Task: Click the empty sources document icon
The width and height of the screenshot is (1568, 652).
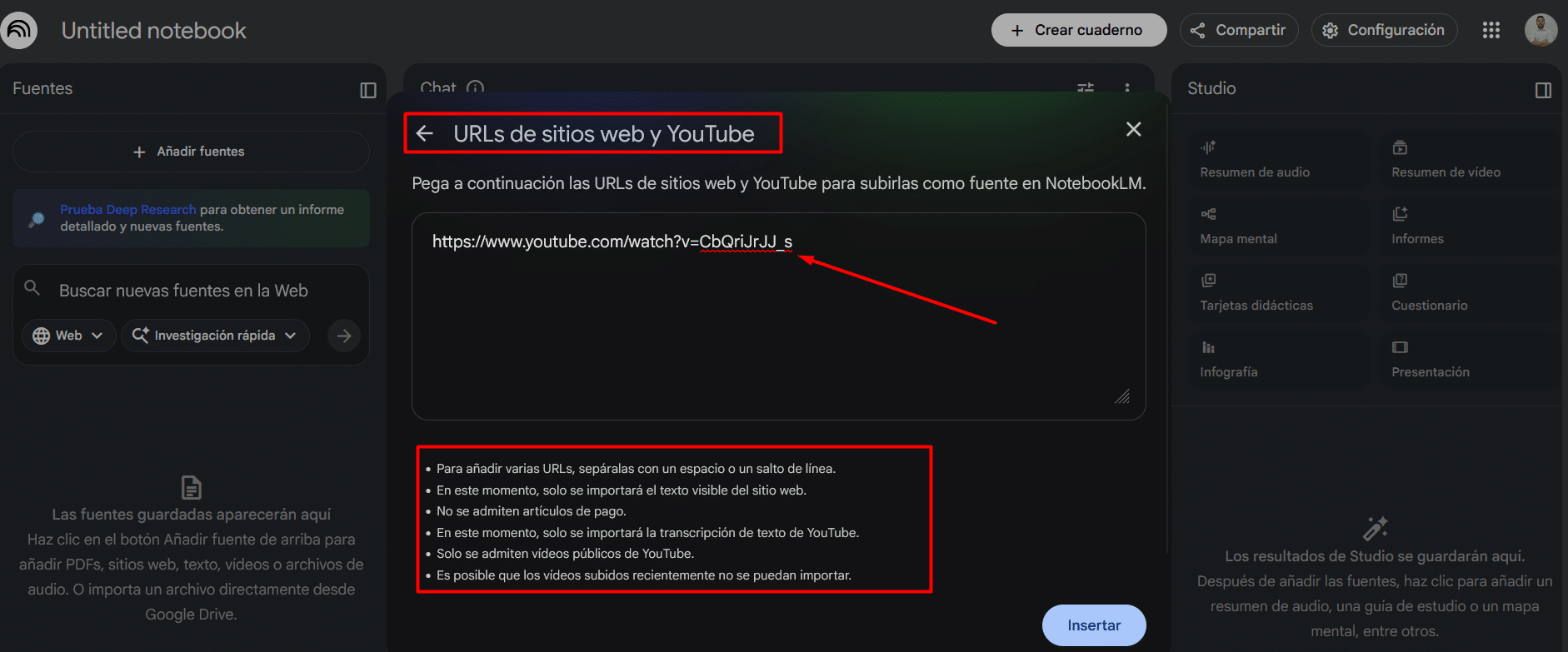Action: point(192,487)
